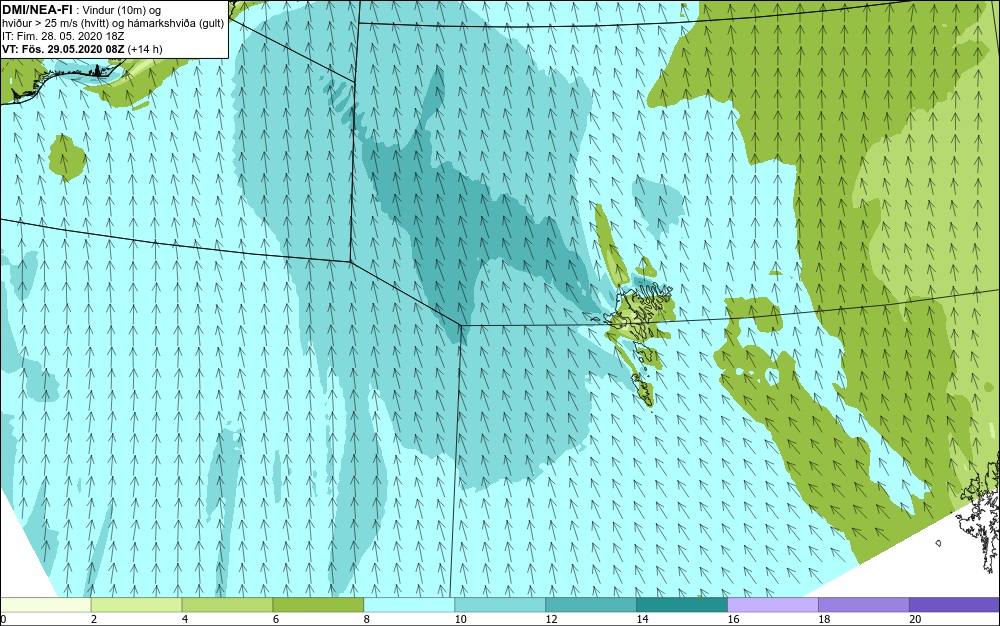This screenshot has height=626, width=1000.
Task: Click the 8–10 m/s light cyan legend swatch
Action: (409, 605)
